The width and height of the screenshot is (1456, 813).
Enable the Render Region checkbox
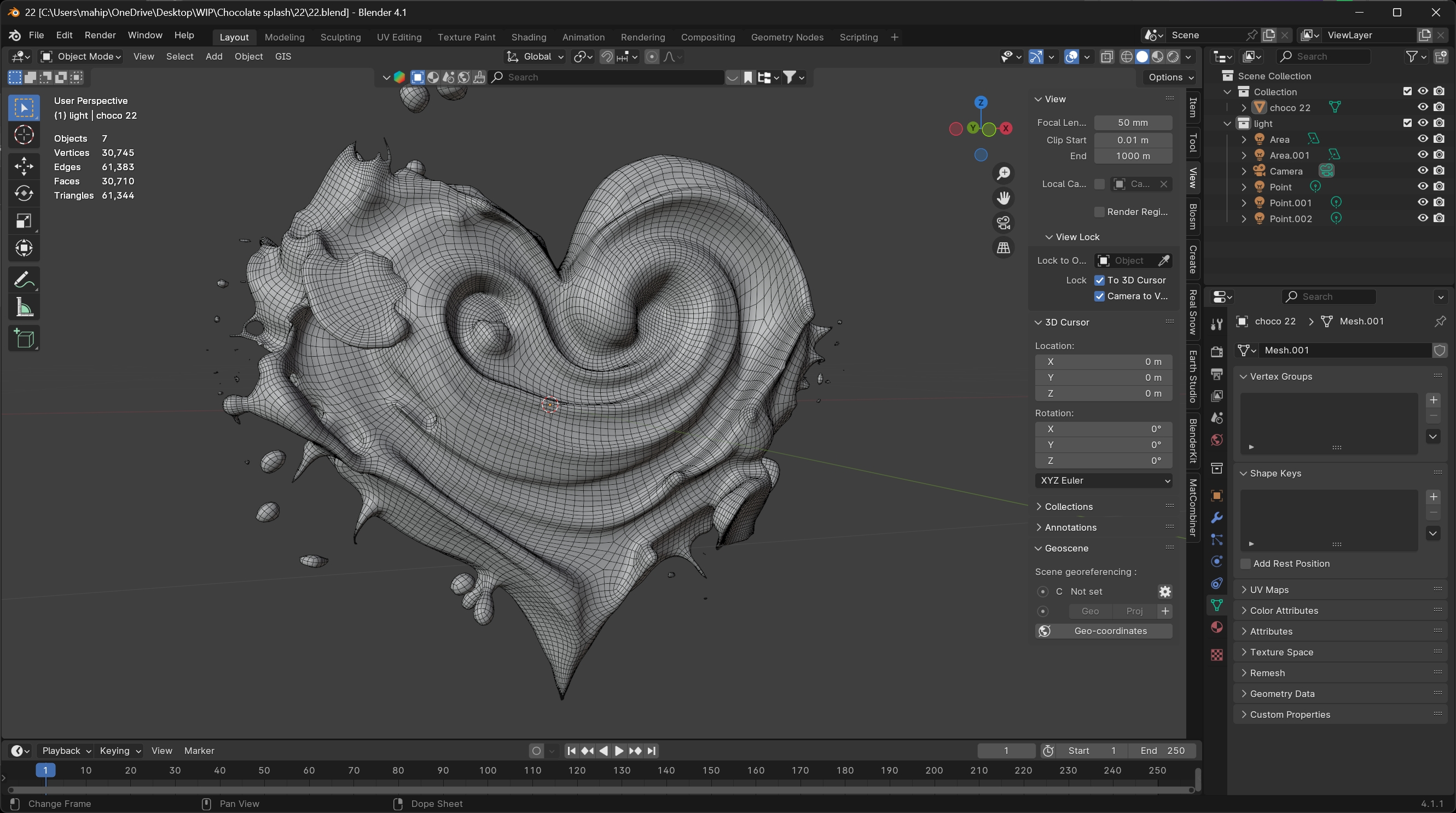click(x=1099, y=212)
